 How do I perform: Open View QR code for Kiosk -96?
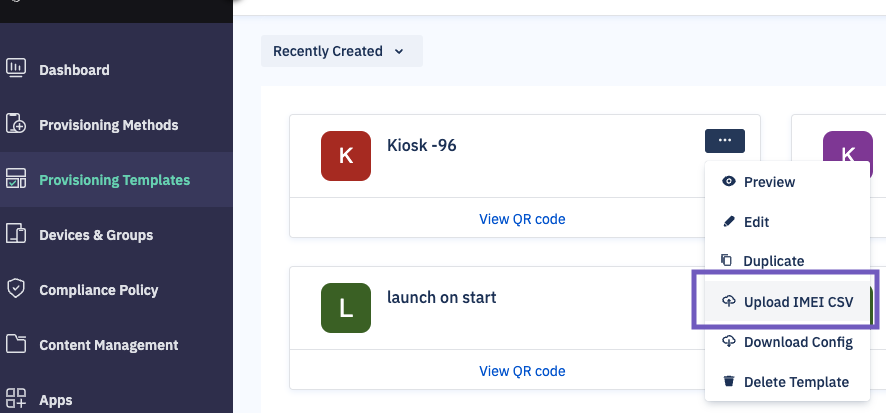522,219
